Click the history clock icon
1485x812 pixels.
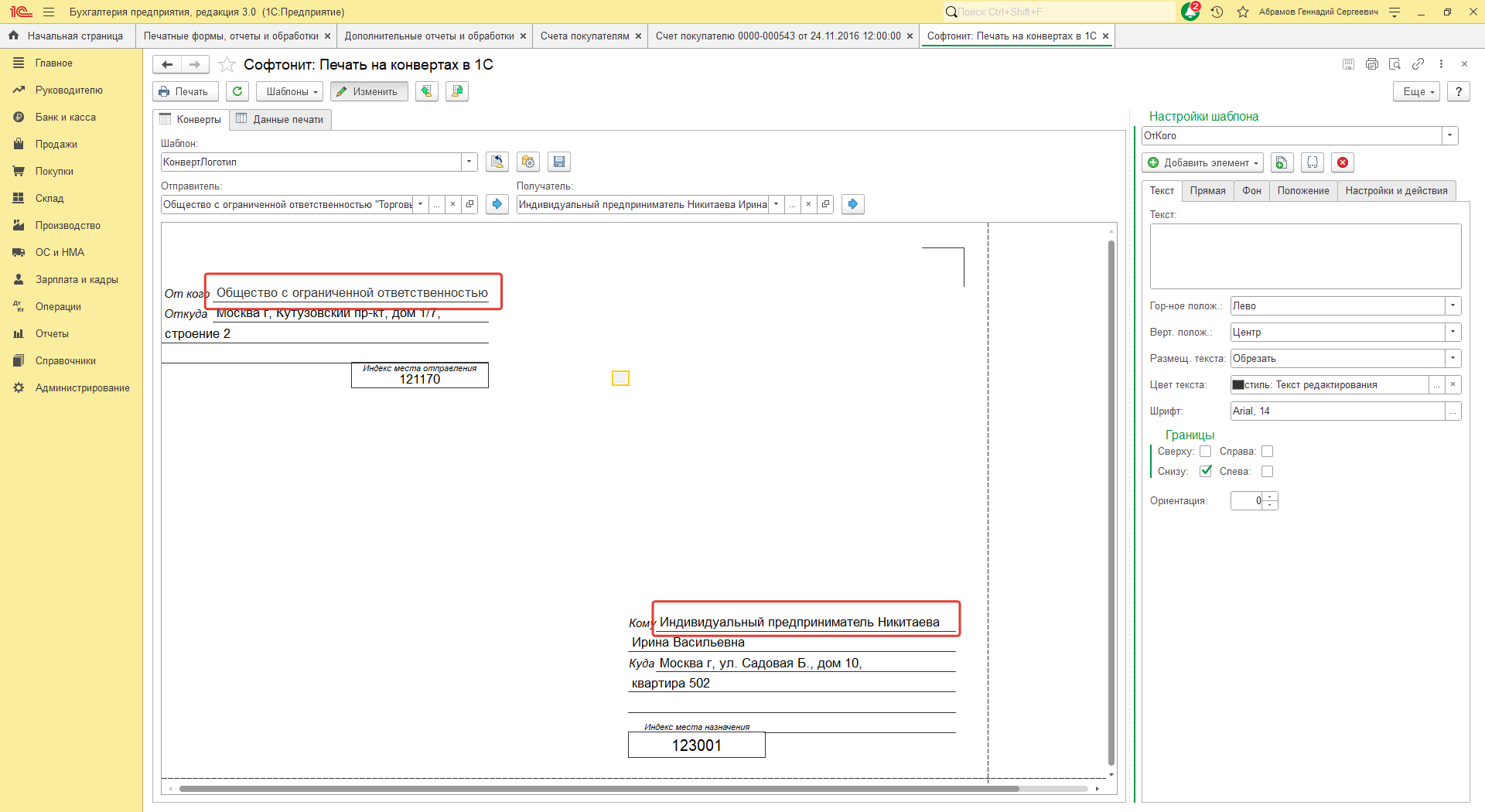click(x=1217, y=12)
